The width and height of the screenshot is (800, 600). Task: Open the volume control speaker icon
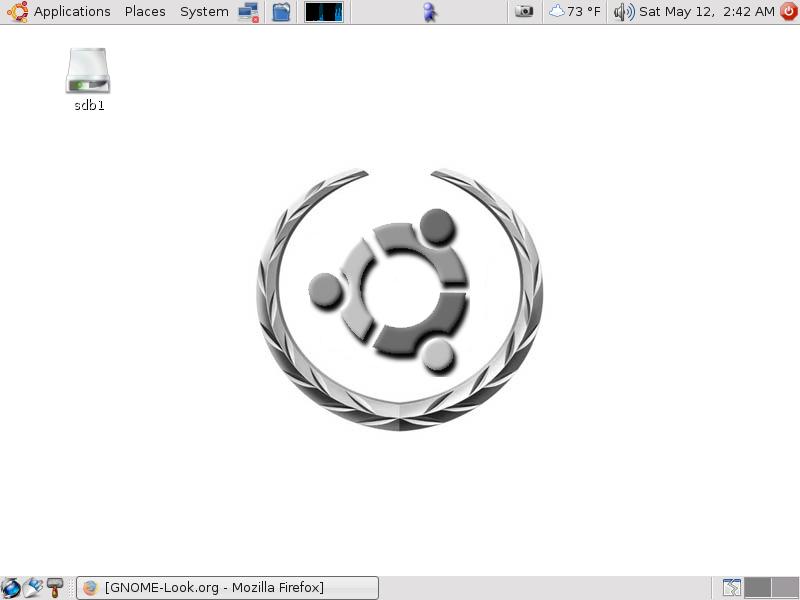click(x=623, y=12)
